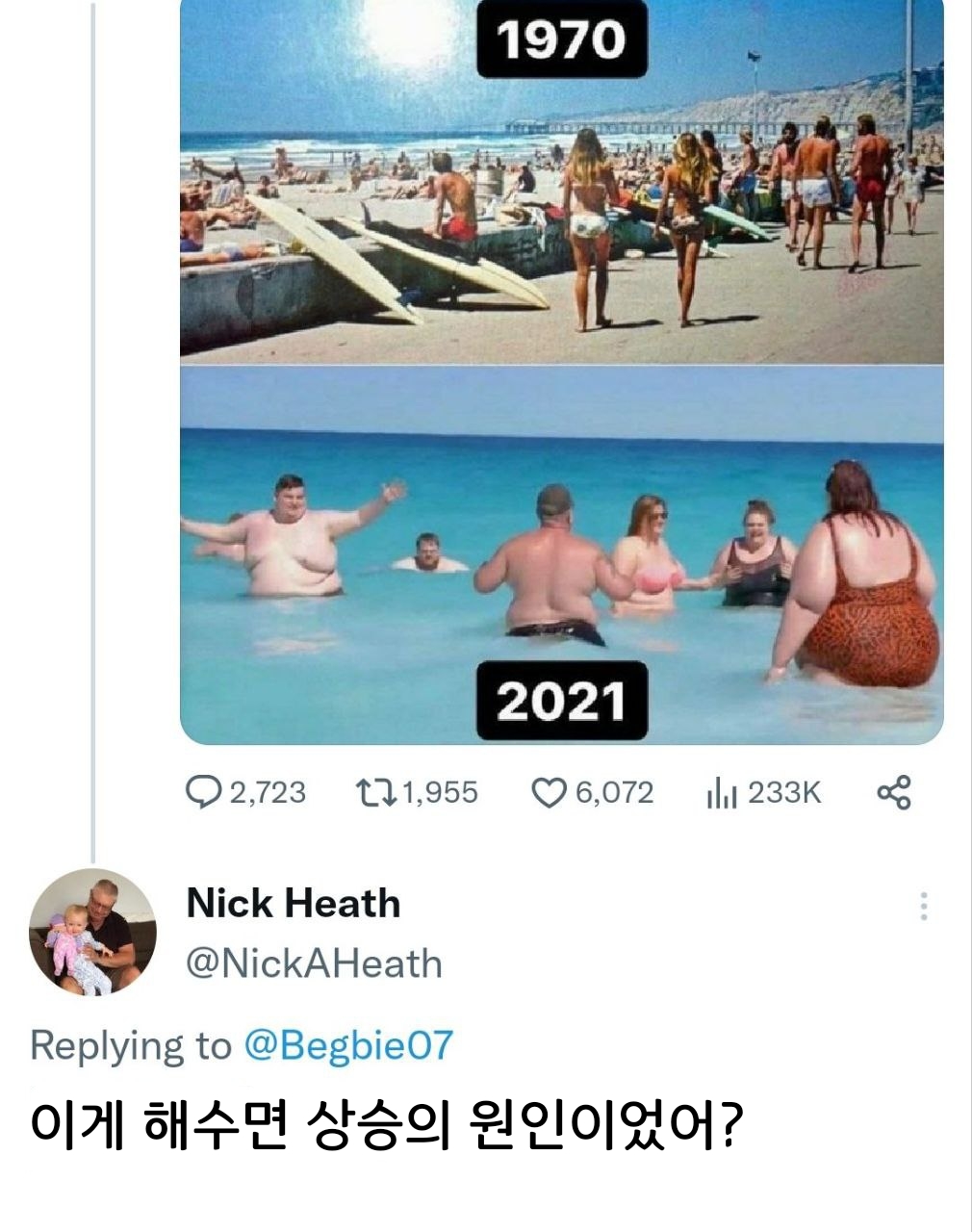Click the reply speech bubble icon
972x1232 pixels.
[x=202, y=793]
